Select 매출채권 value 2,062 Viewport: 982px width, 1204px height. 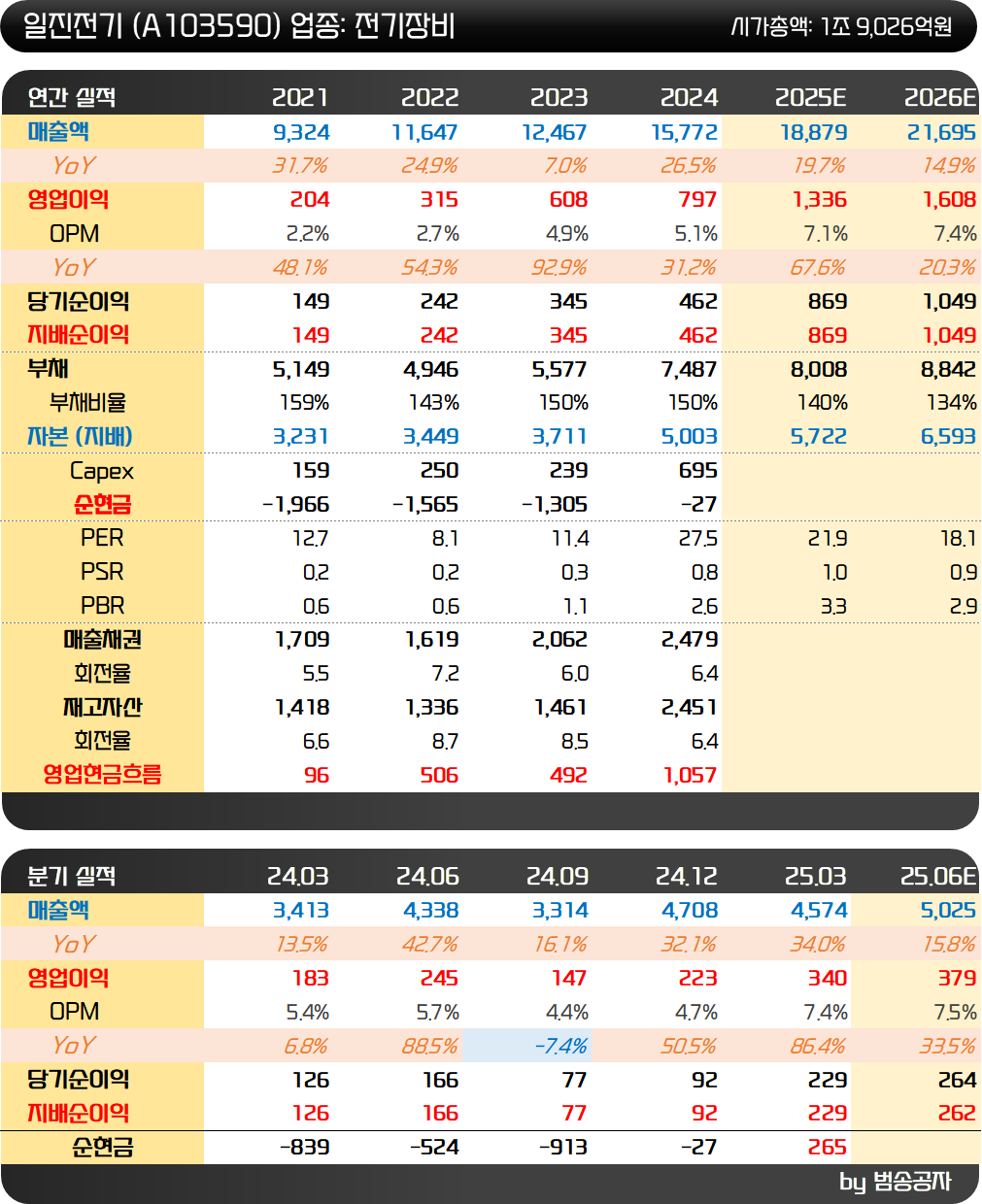tap(559, 639)
